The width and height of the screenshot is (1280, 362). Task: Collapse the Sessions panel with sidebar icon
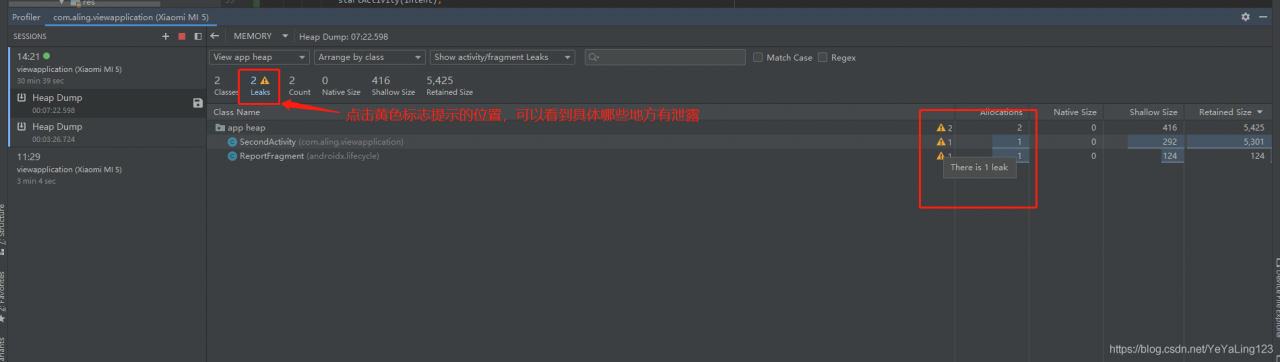point(198,36)
